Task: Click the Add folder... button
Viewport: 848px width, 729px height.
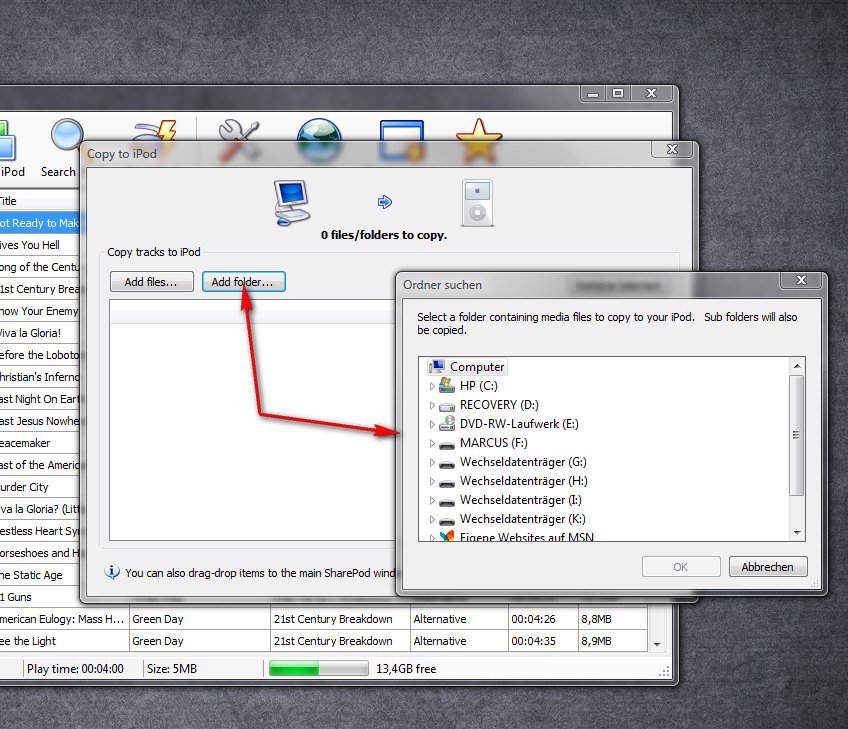Action: [x=243, y=282]
